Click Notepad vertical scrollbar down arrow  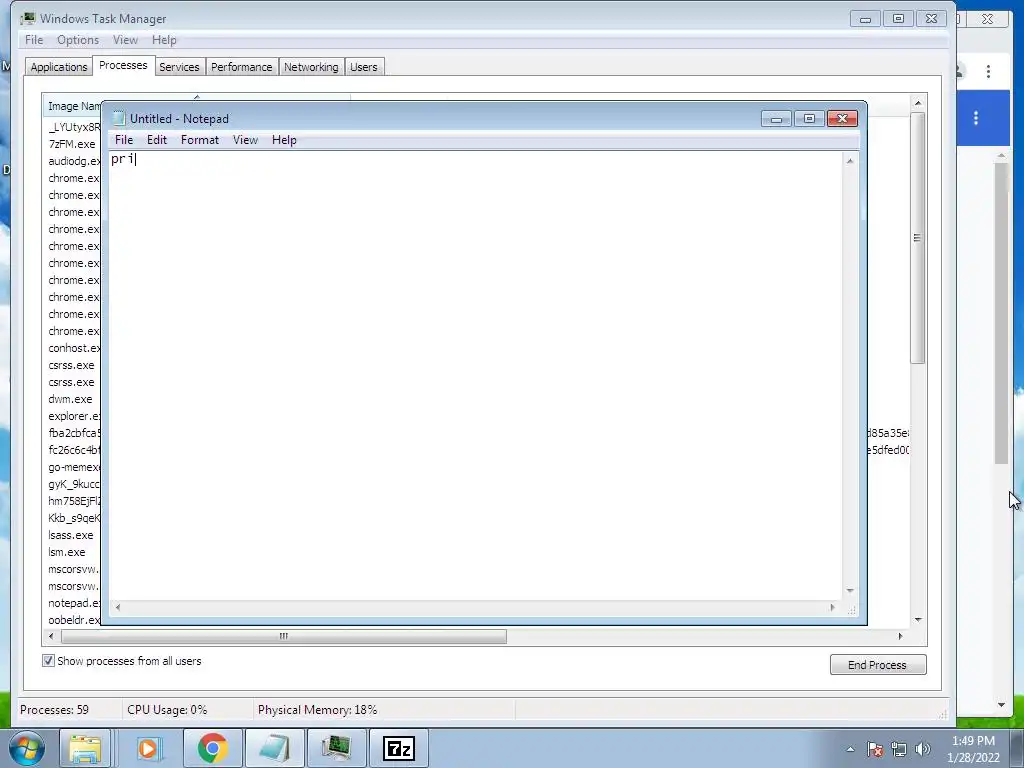[850, 590]
